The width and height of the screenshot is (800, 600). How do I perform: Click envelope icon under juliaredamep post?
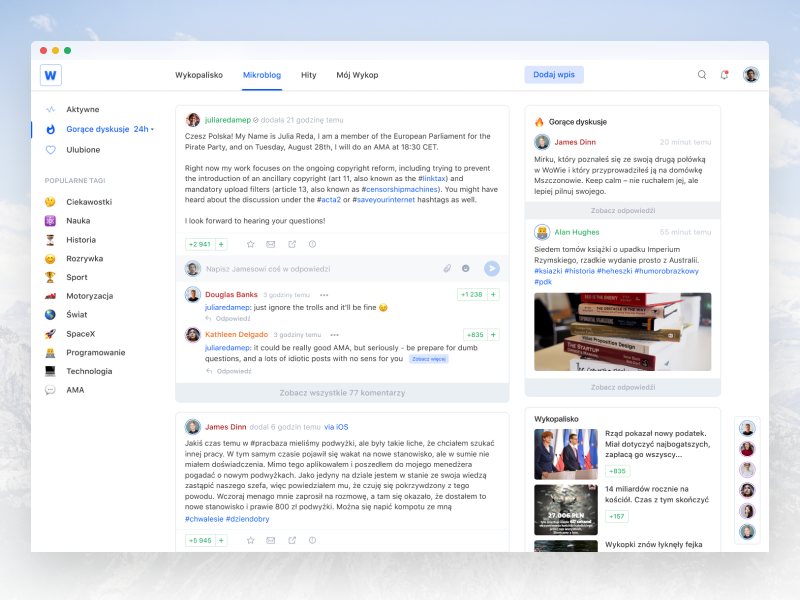coord(270,244)
